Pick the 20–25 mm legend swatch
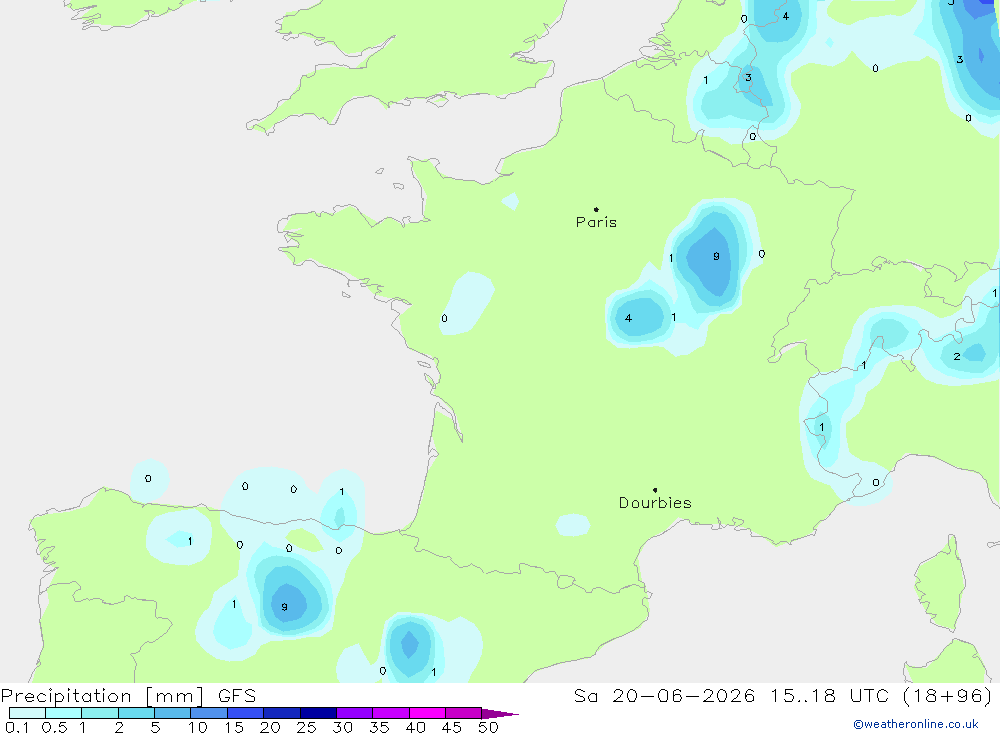 click(x=282, y=713)
